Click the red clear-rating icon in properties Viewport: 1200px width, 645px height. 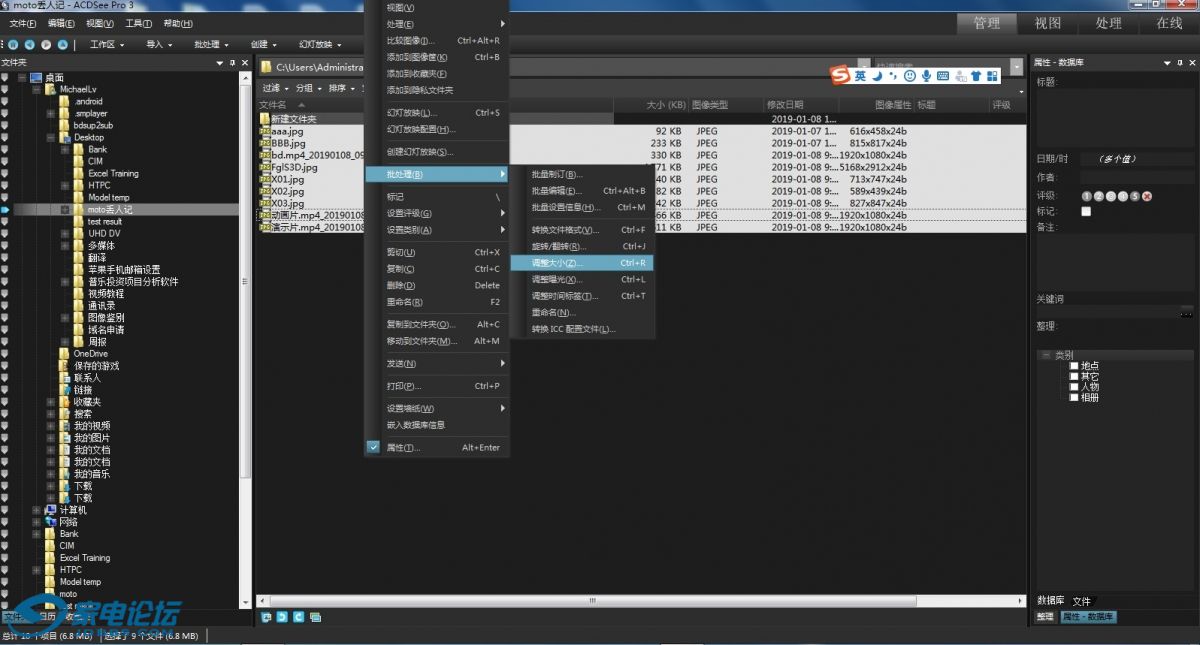[1147, 196]
